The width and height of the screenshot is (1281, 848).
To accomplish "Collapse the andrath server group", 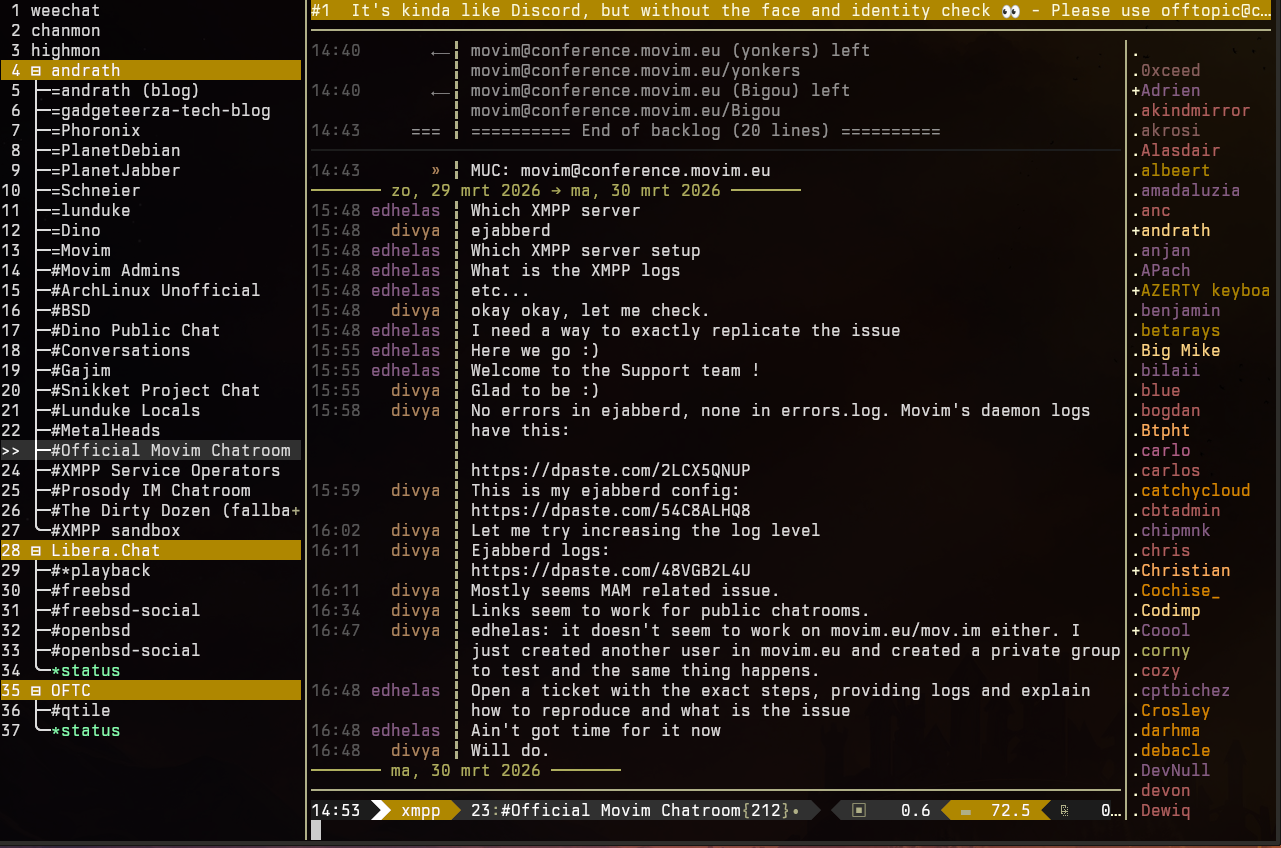I will point(36,70).
